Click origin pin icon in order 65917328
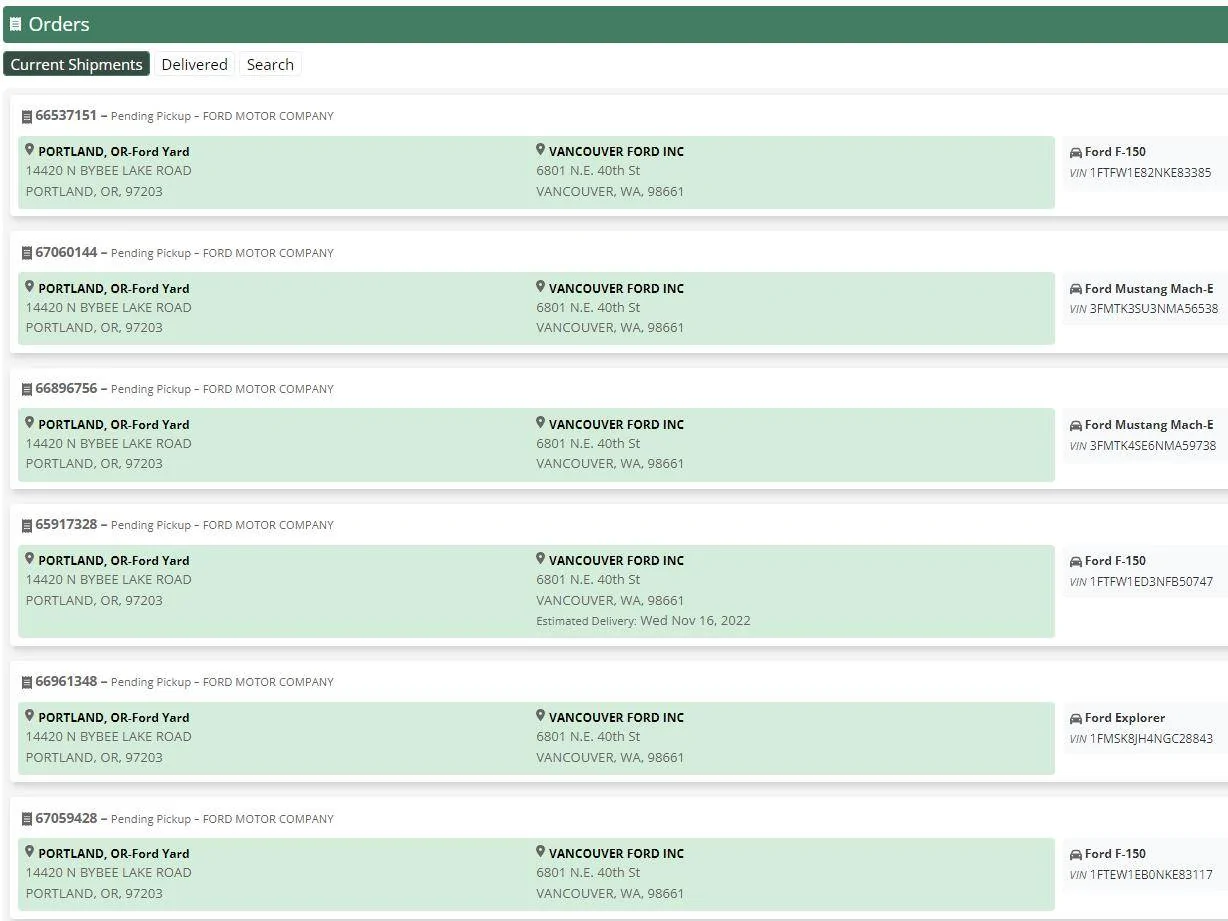Image resolution: width=1228 pixels, height=921 pixels. click(30, 559)
